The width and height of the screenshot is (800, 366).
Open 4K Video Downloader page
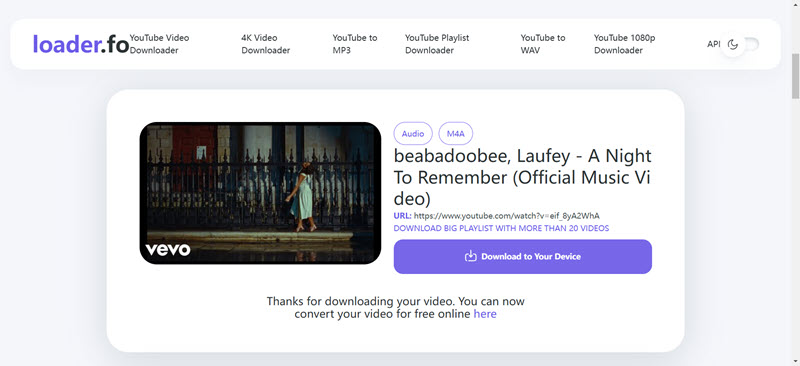265,44
